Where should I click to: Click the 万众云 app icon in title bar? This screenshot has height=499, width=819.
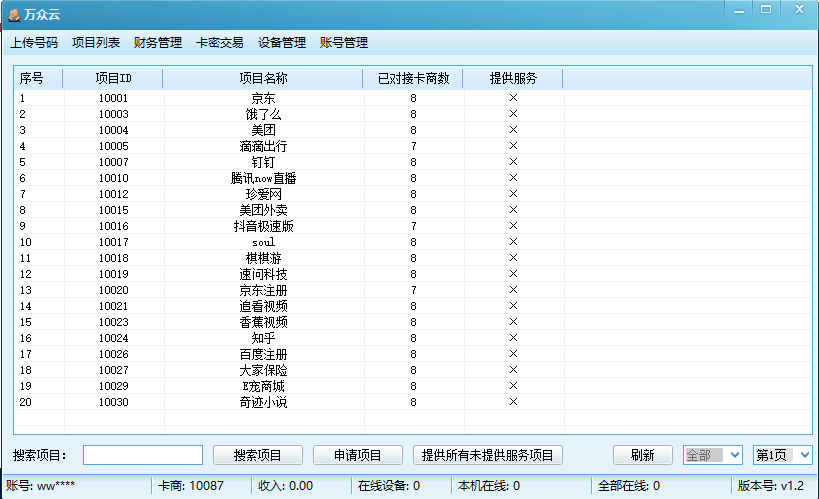[14, 15]
